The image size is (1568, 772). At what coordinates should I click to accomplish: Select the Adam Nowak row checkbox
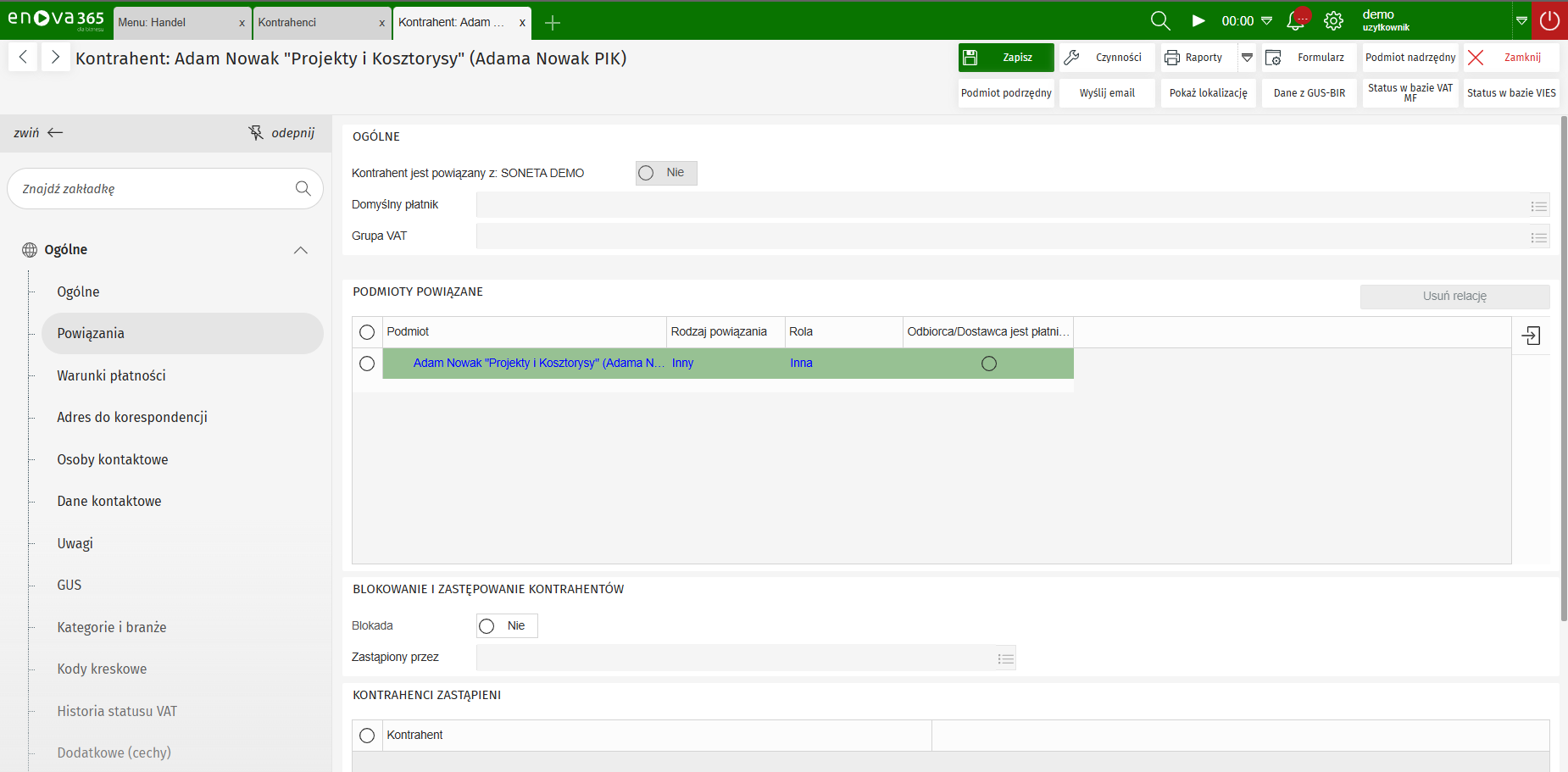point(367,364)
